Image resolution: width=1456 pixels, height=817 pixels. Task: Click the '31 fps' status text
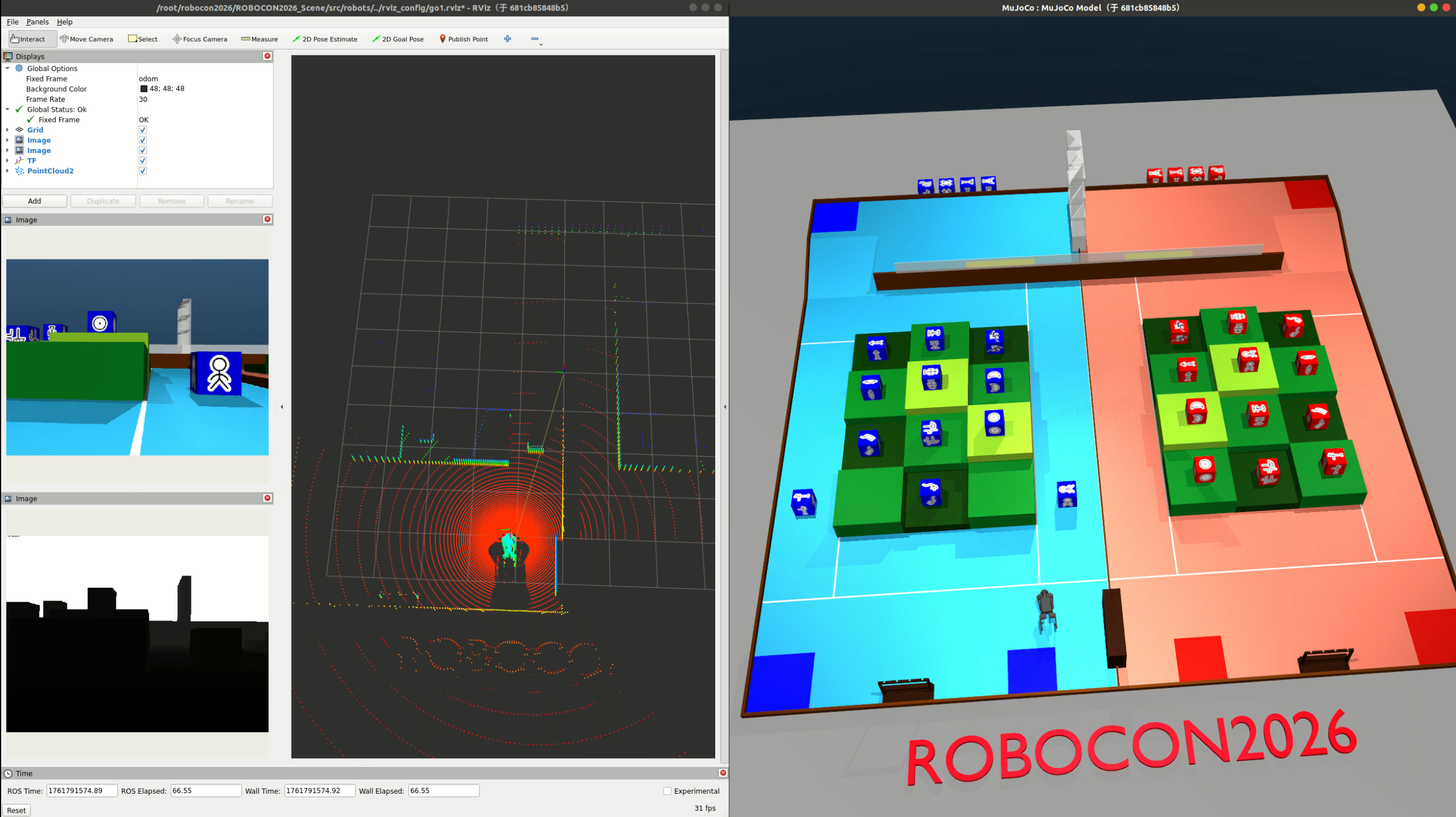[x=705, y=808]
